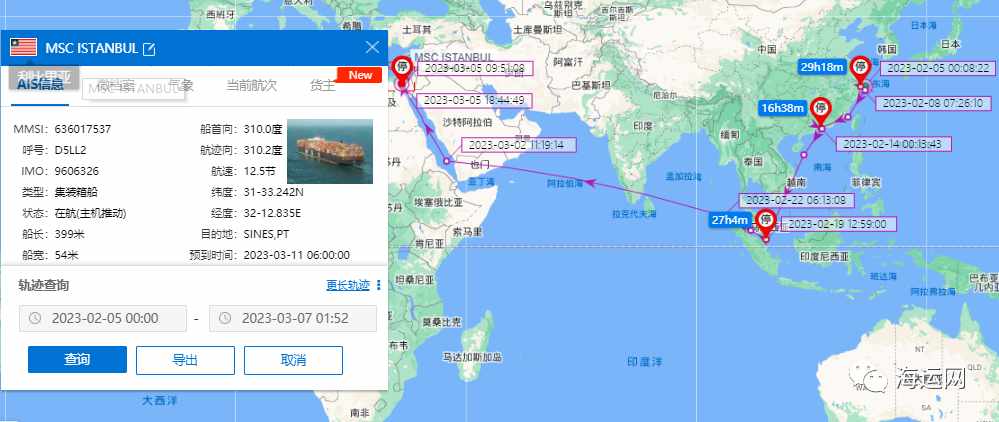The width and height of the screenshot is (999, 422).
Task: Click the 查询 button
Action: pyautogui.click(x=77, y=360)
